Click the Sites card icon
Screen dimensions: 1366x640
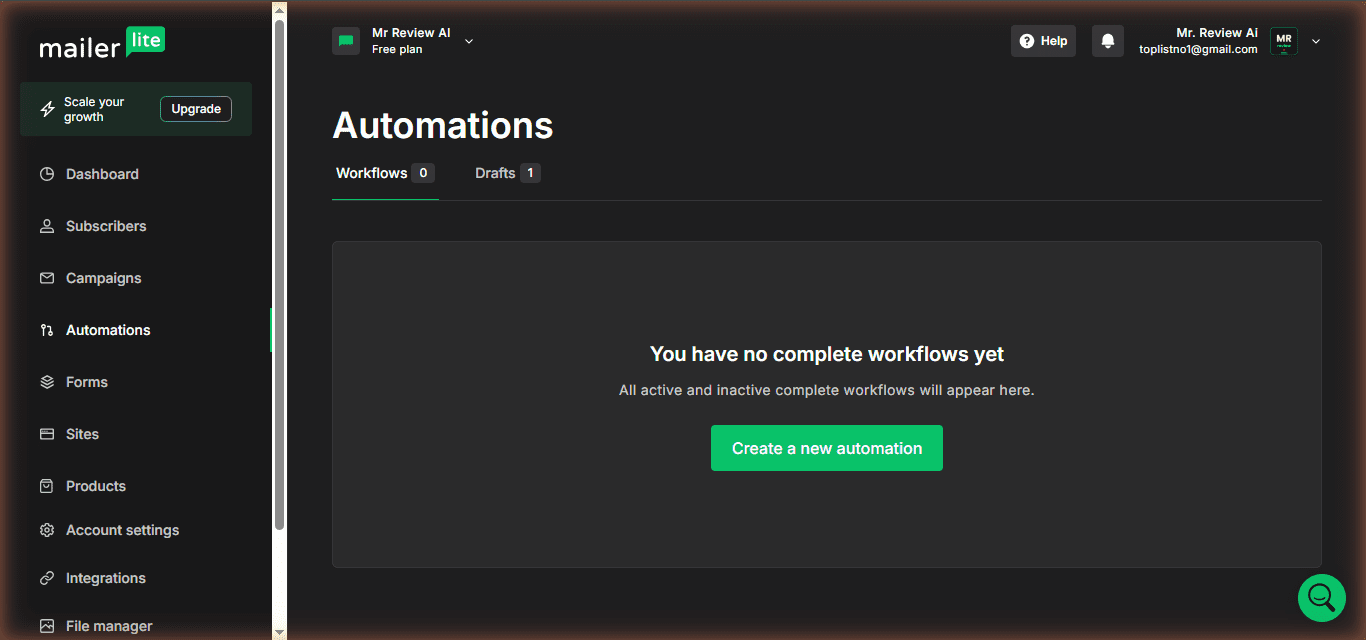[x=47, y=434]
